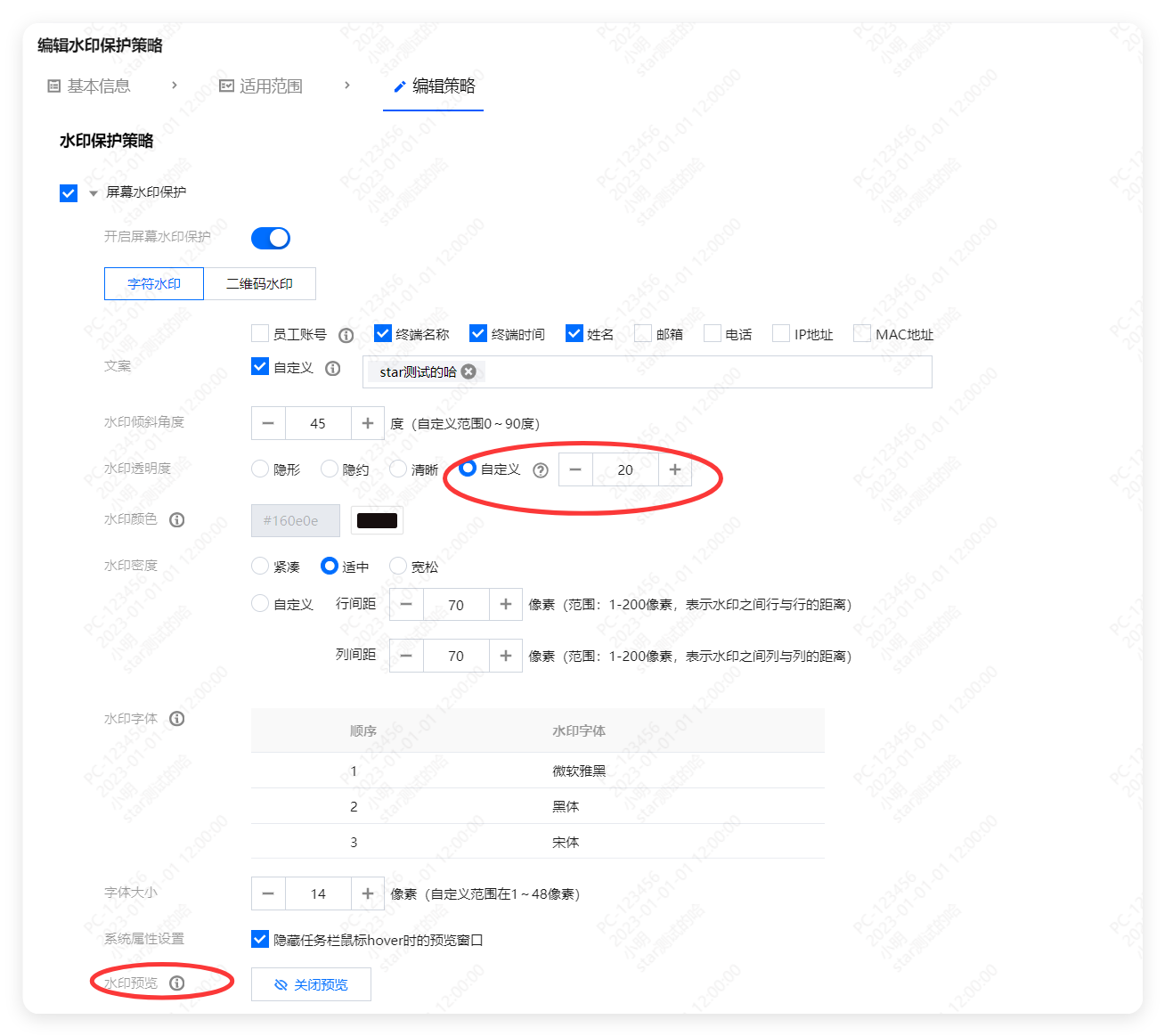Decrease the watermark tilt angle
Image resolution: width=1165 pixels, height=1036 pixels.
(268, 423)
